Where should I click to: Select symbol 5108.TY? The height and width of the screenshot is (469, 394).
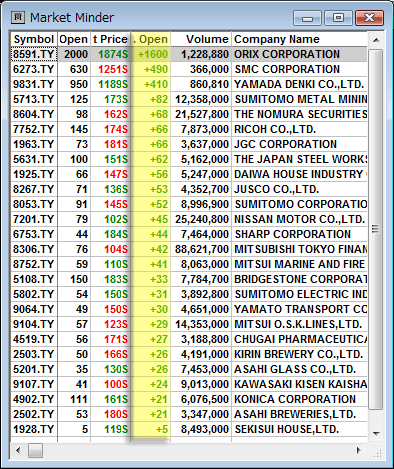click(x=34, y=279)
